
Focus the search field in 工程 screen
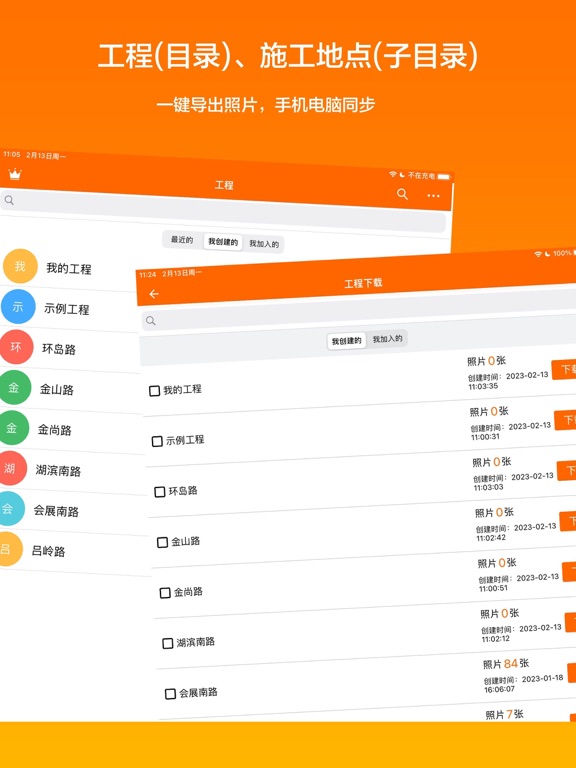223,212
